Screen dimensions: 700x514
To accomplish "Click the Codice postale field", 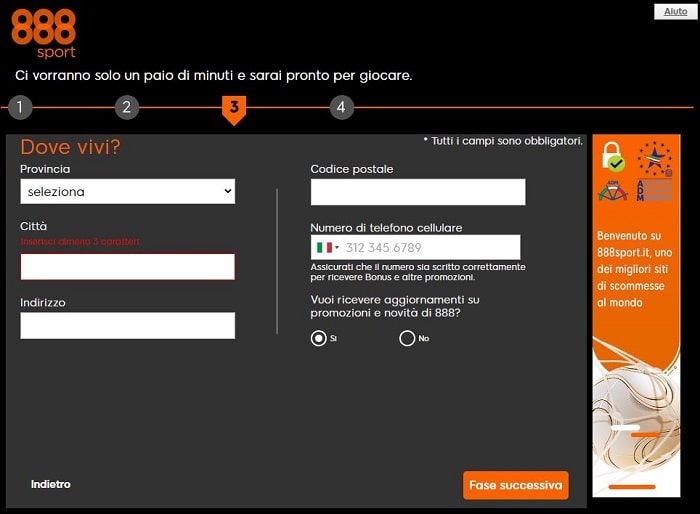I will click(418, 192).
